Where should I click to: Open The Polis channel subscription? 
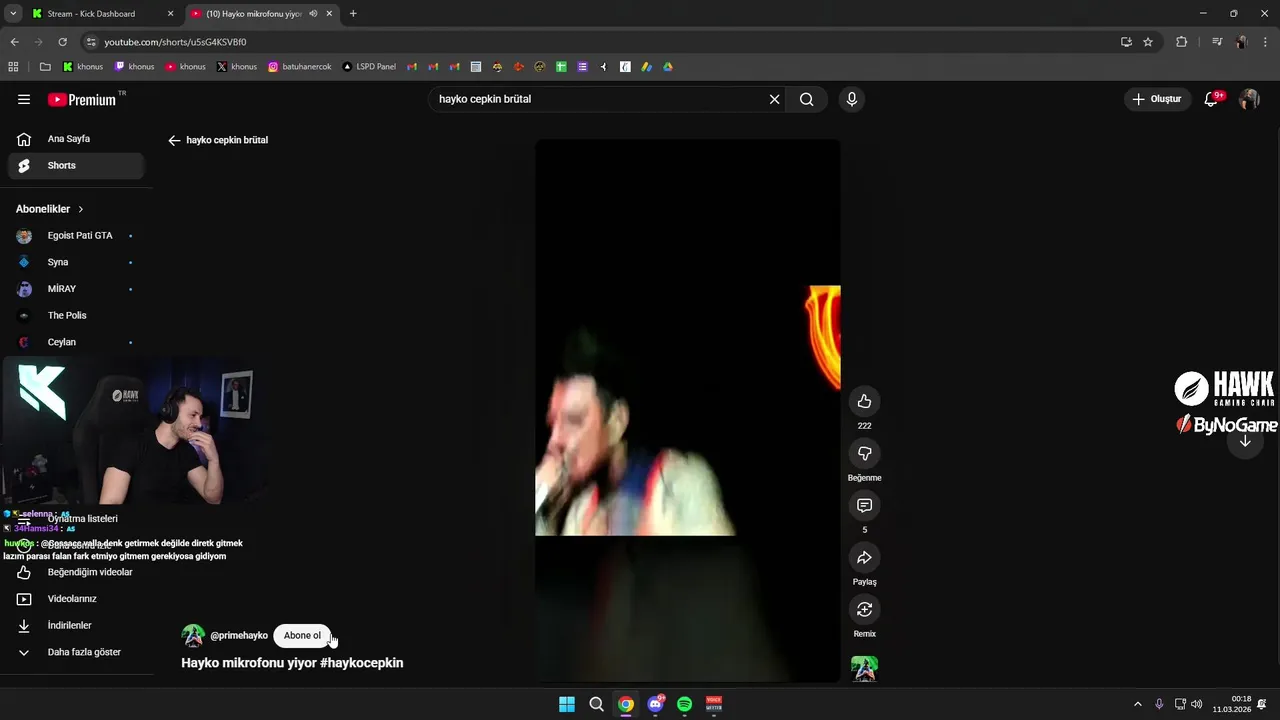pyautogui.click(x=76, y=316)
